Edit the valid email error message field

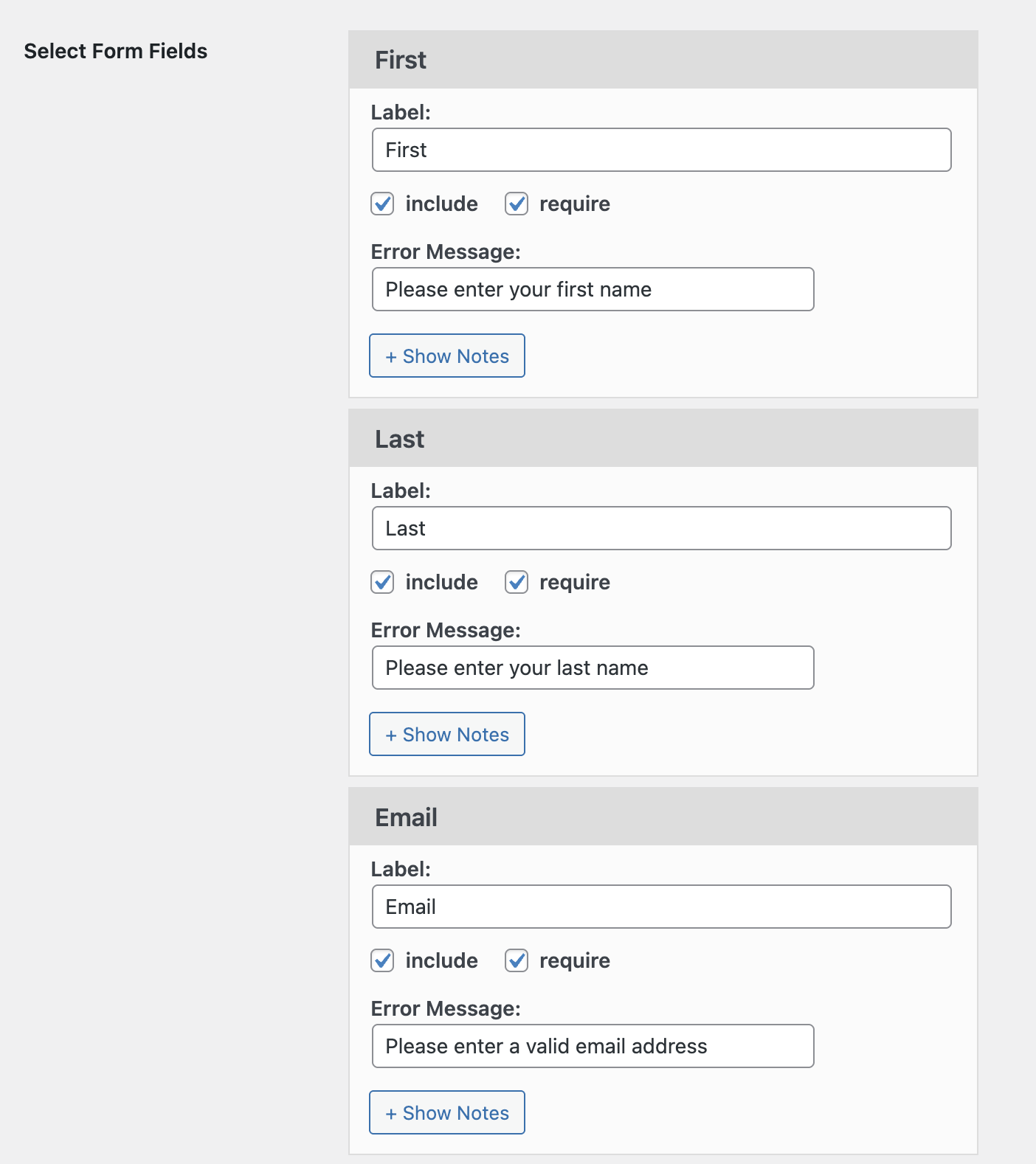[593, 1046]
